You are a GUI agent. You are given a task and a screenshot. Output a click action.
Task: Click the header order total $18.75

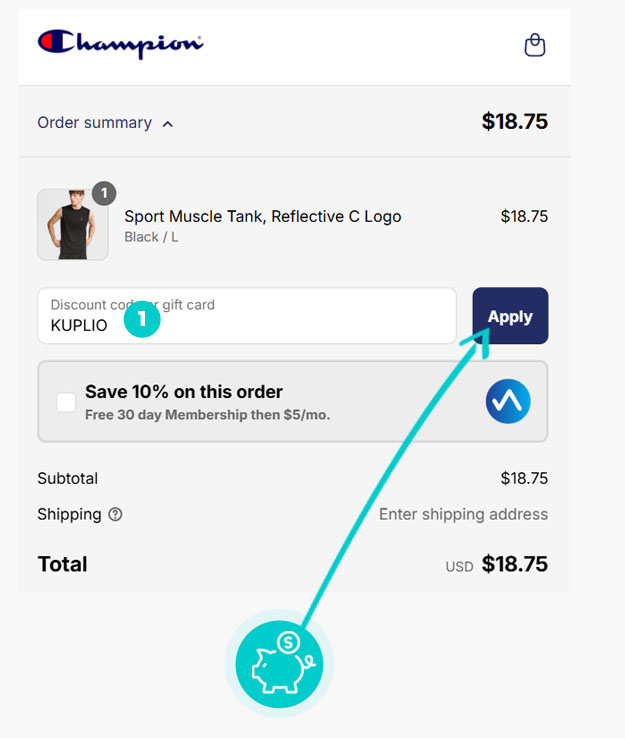click(x=514, y=122)
